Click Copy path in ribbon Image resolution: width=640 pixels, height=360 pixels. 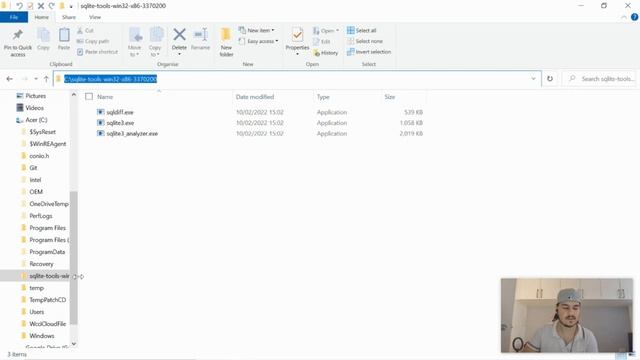93,41
